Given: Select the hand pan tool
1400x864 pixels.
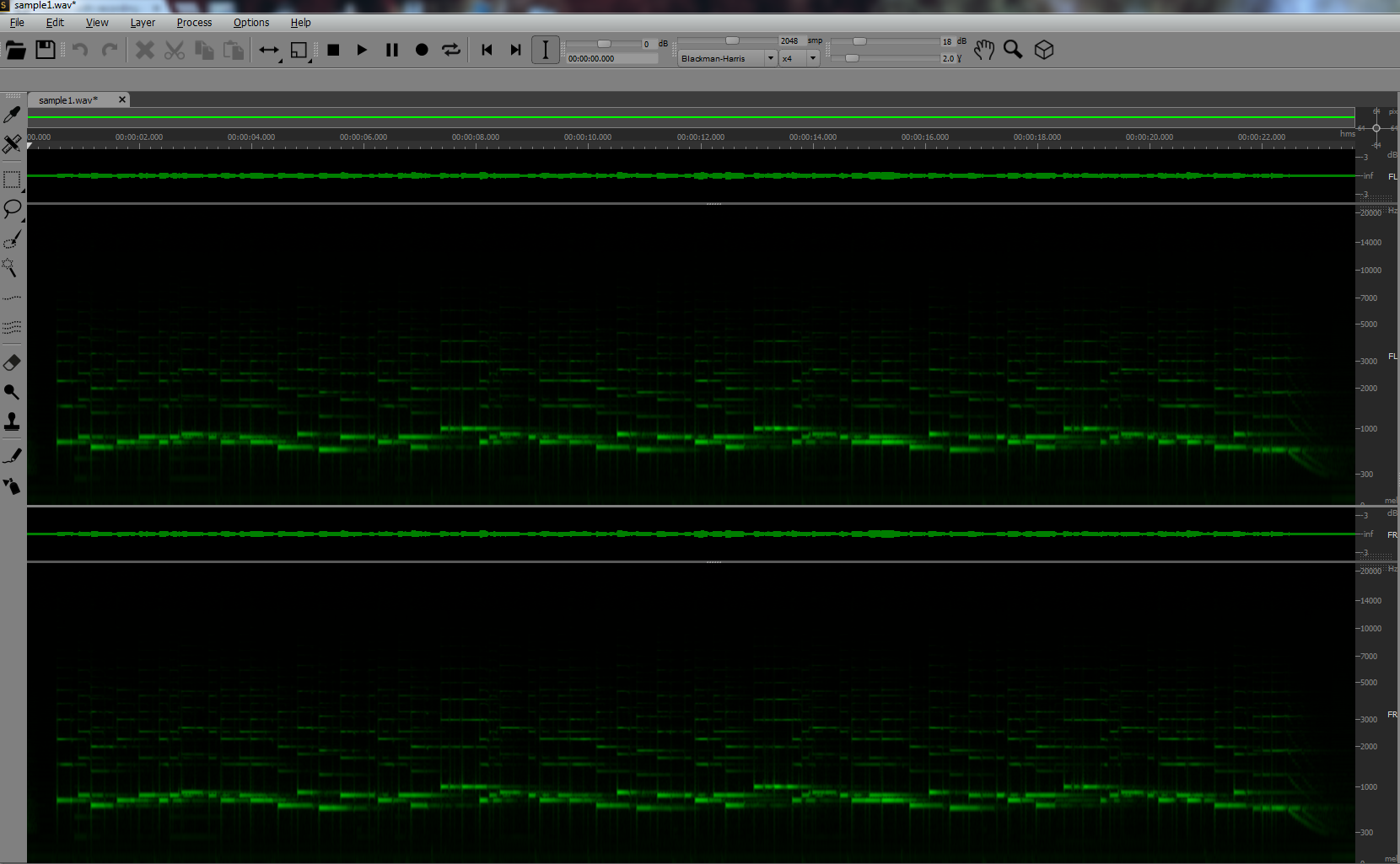Looking at the screenshot, I should [983, 51].
